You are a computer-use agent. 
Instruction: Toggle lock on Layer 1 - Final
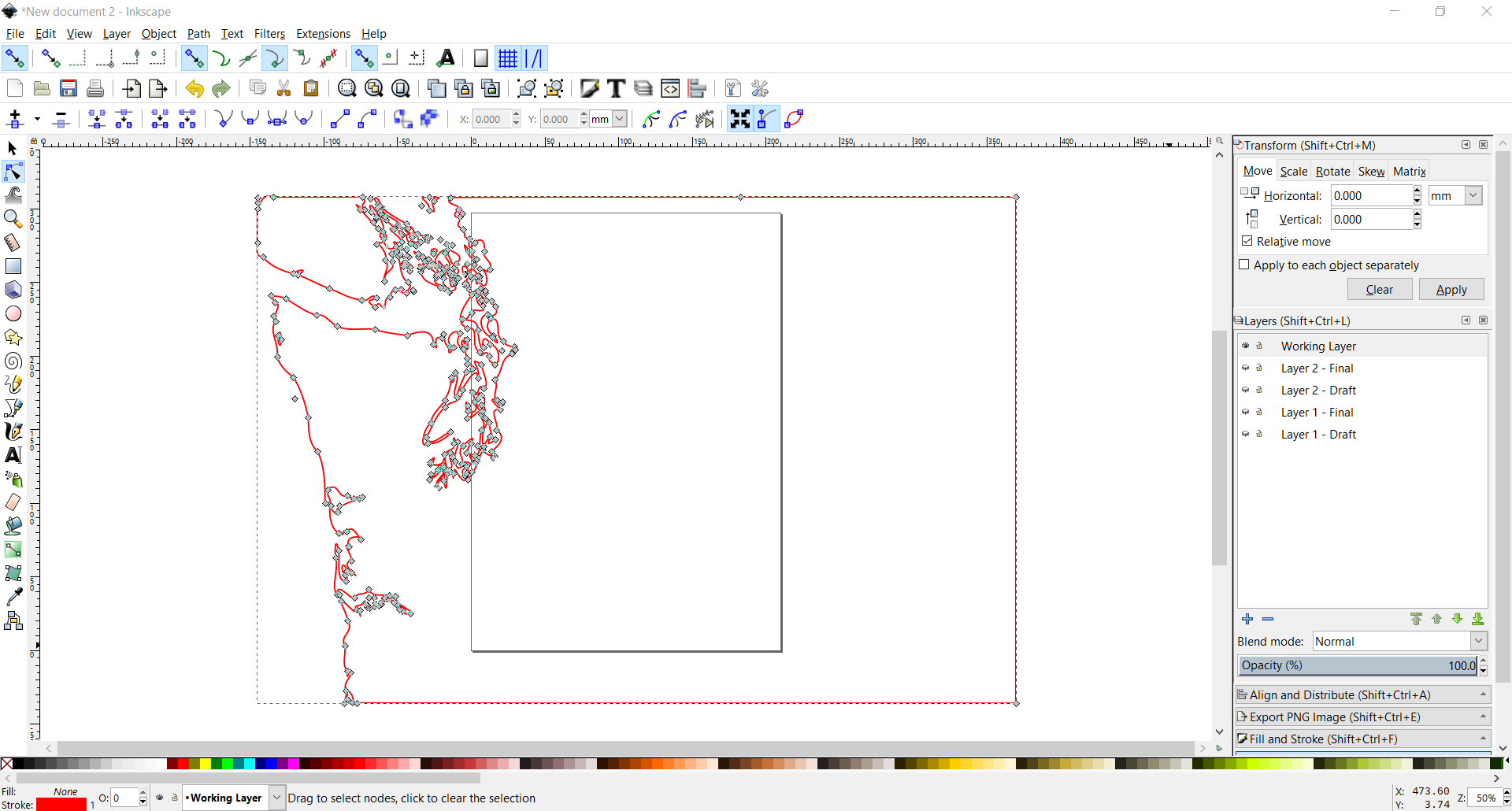1259,412
